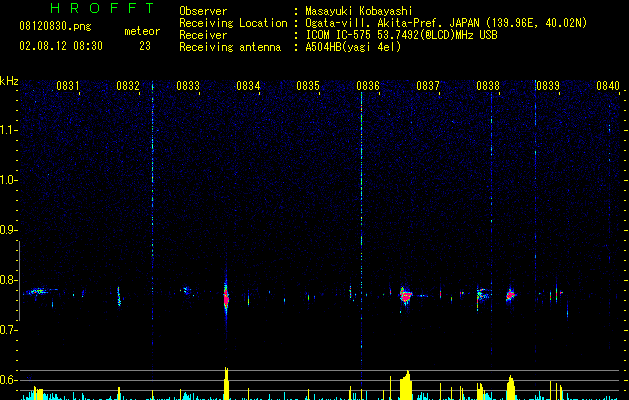629x400 pixels.
Task: Click the 'meteor' label
Action: pyautogui.click(x=142, y=31)
